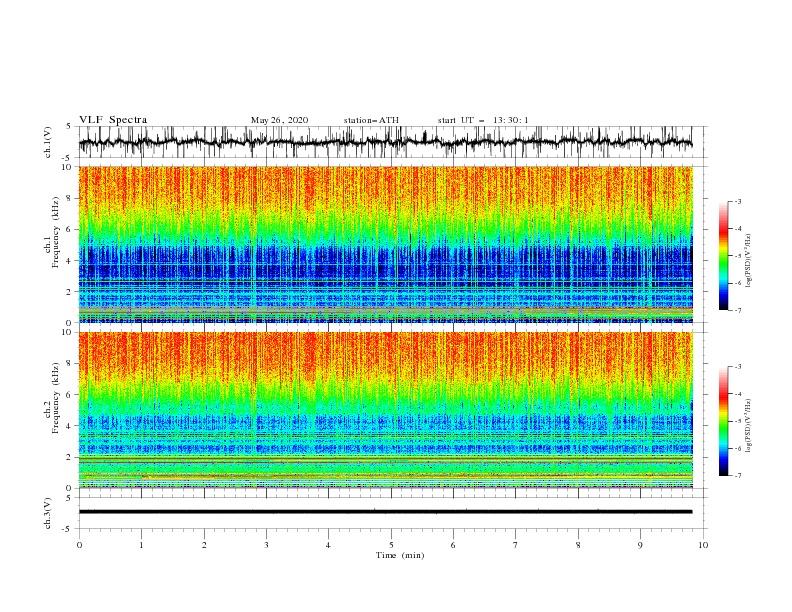Click the "-3" label on the ch.1 color bar
This screenshot has width=792, height=612.
point(737,201)
